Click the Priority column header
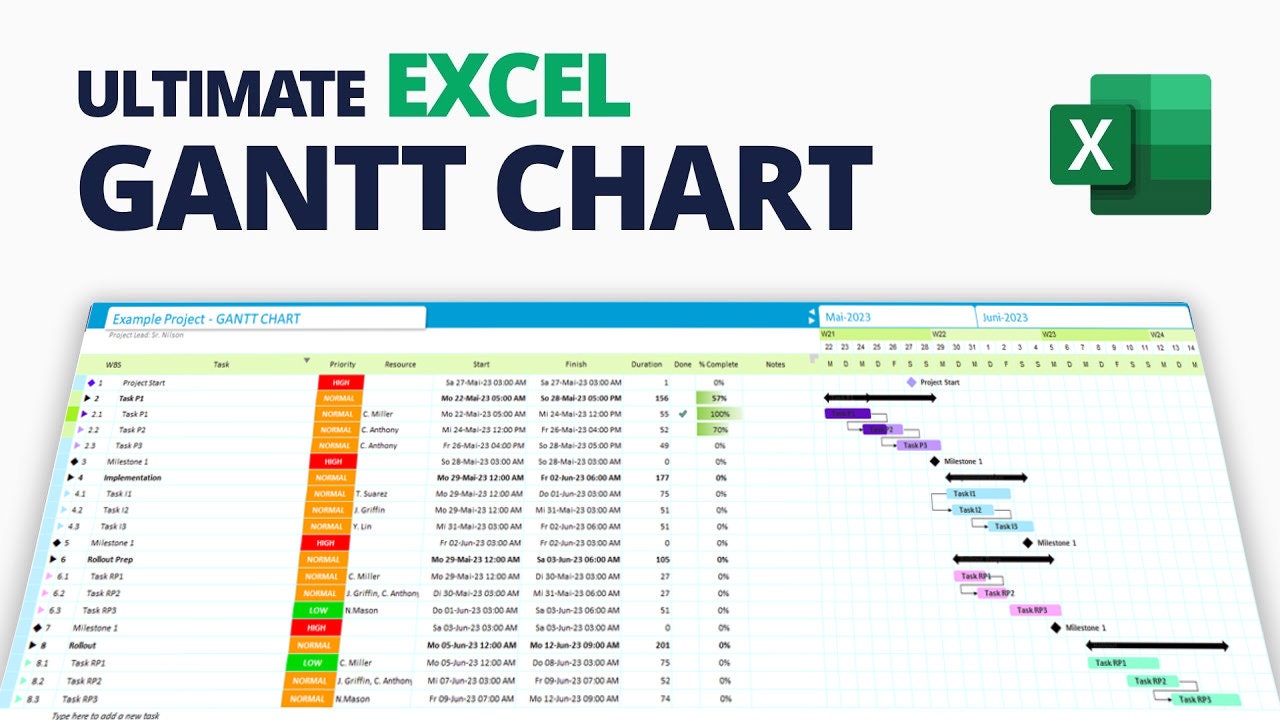The image size is (1280, 720). [342, 364]
